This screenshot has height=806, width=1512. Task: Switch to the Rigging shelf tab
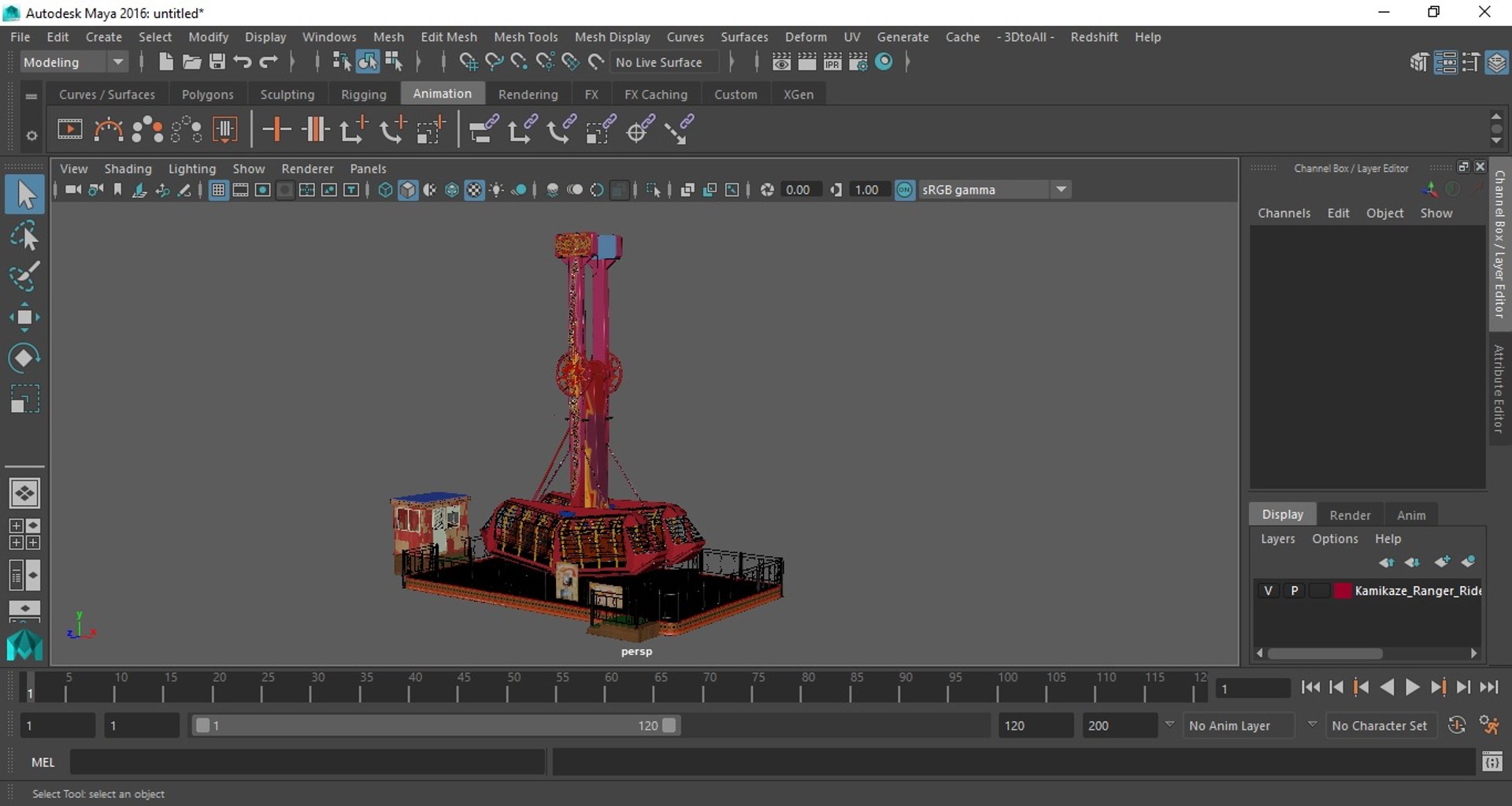(x=364, y=95)
